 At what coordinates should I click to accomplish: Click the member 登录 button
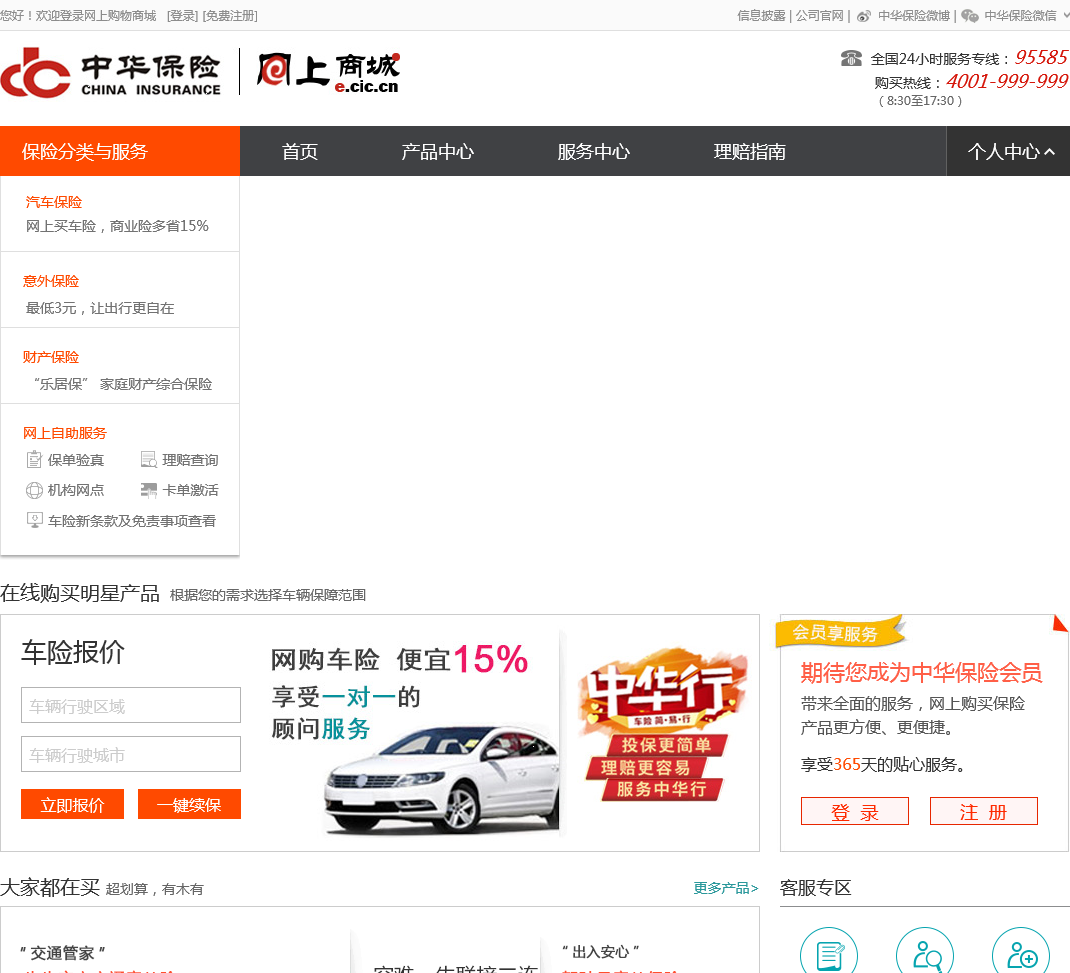click(x=854, y=812)
